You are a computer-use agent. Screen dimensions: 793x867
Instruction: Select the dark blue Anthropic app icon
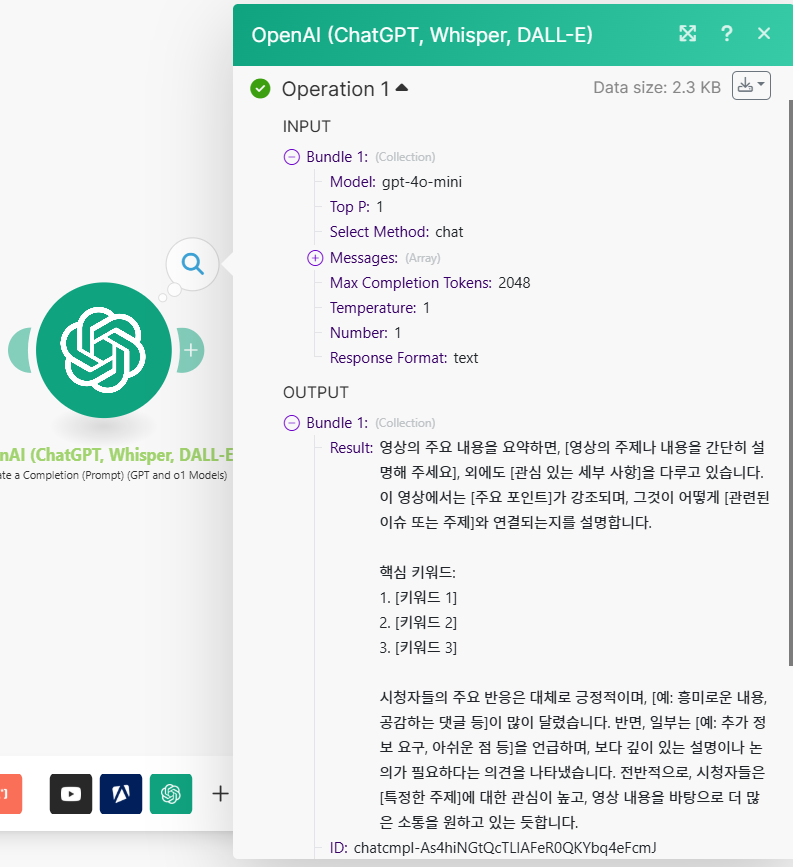point(121,794)
